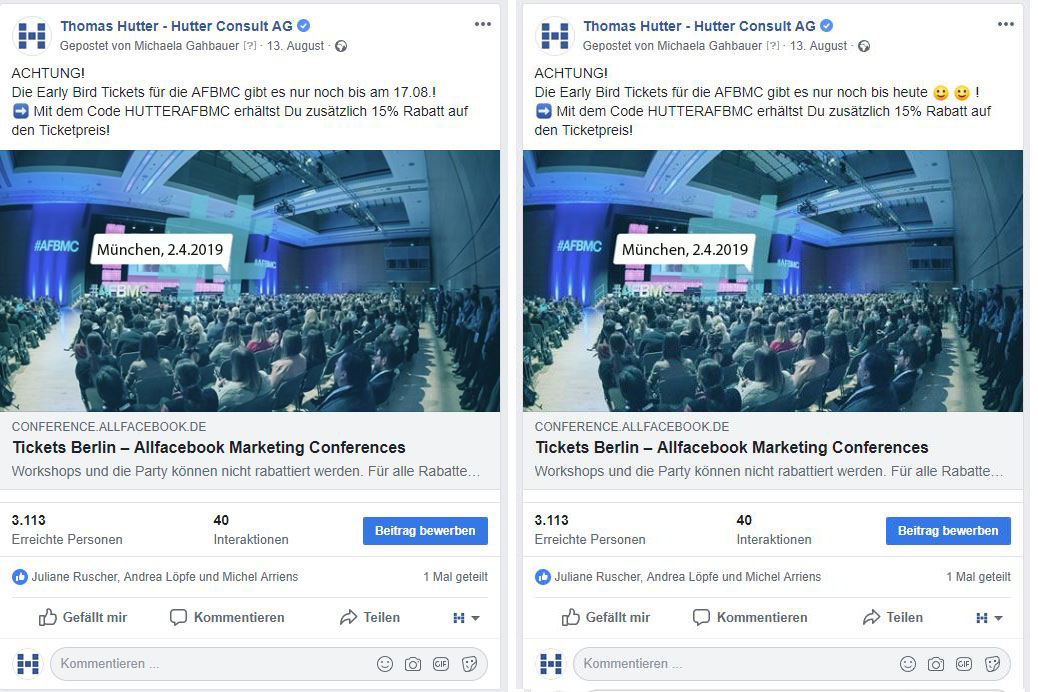
Task: Click the [?] help marker on the left post
Action: pyautogui.click(x=250, y=46)
